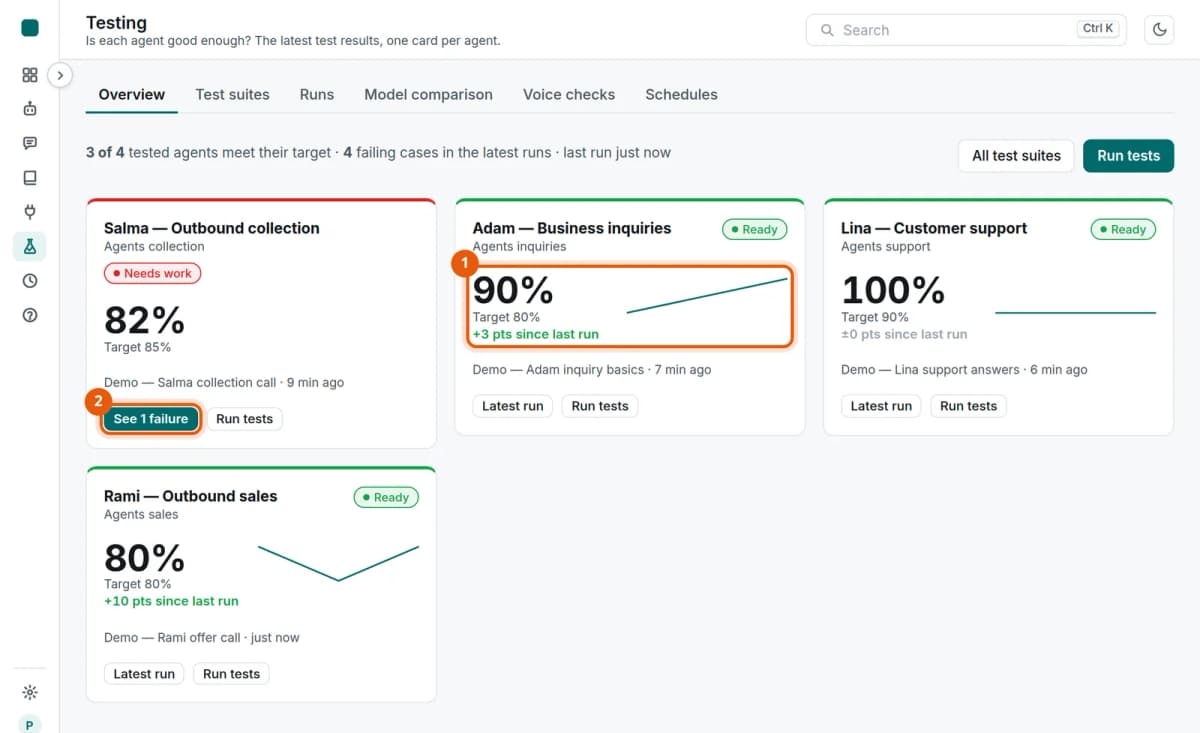Viewport: 1200px width, 733px height.
Task: Click the Lina — Customer support card title
Action: click(934, 228)
